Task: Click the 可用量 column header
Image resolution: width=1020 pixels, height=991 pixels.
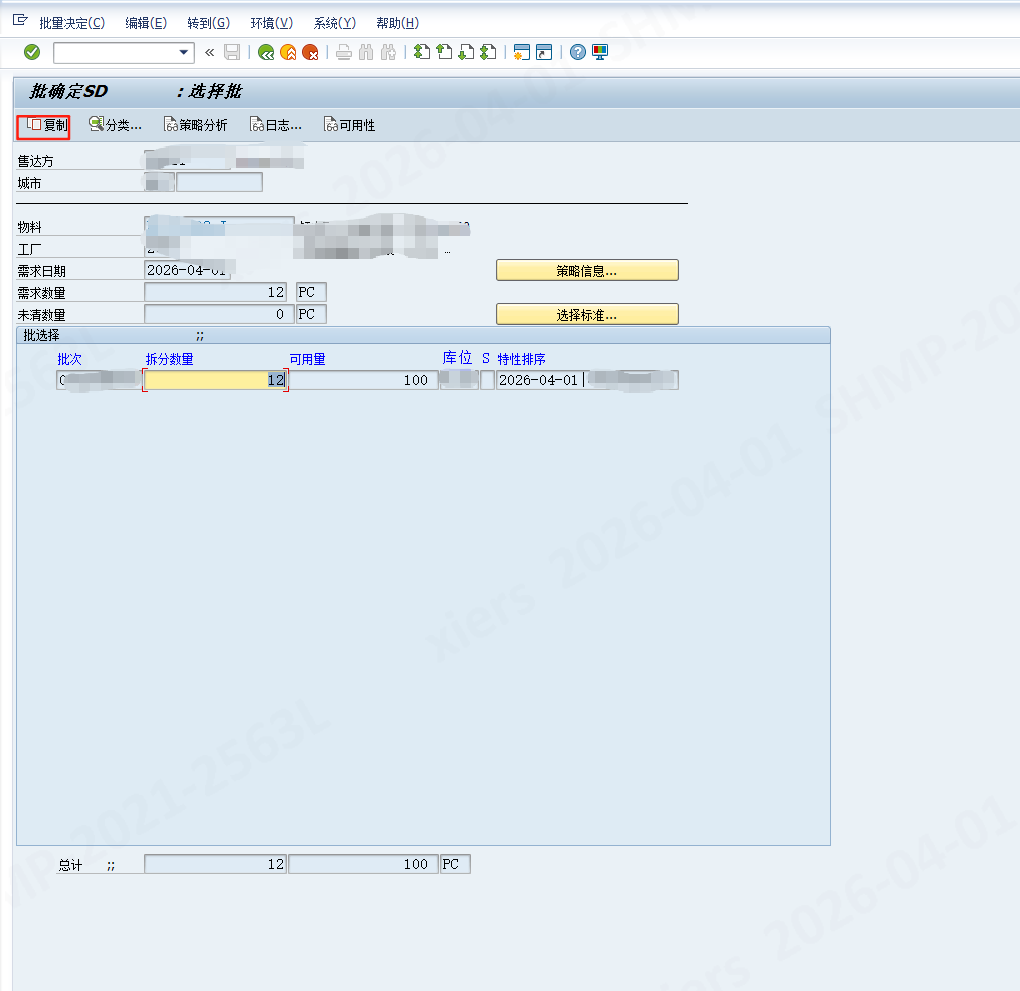Action: click(x=307, y=359)
